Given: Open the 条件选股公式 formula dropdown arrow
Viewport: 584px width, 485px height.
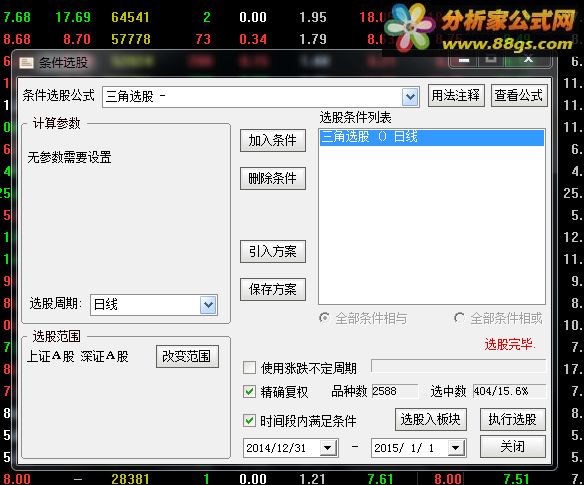Looking at the screenshot, I should tap(410, 97).
